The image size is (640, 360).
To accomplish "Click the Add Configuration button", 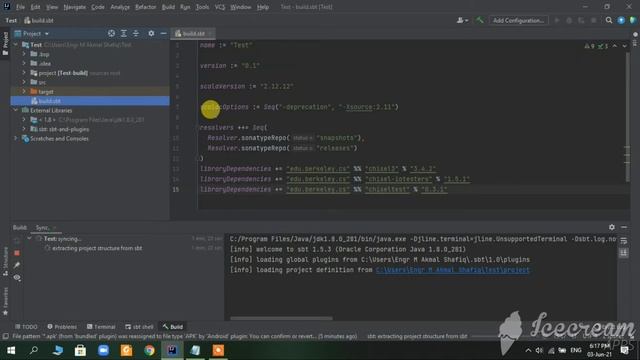I will 518,20.
